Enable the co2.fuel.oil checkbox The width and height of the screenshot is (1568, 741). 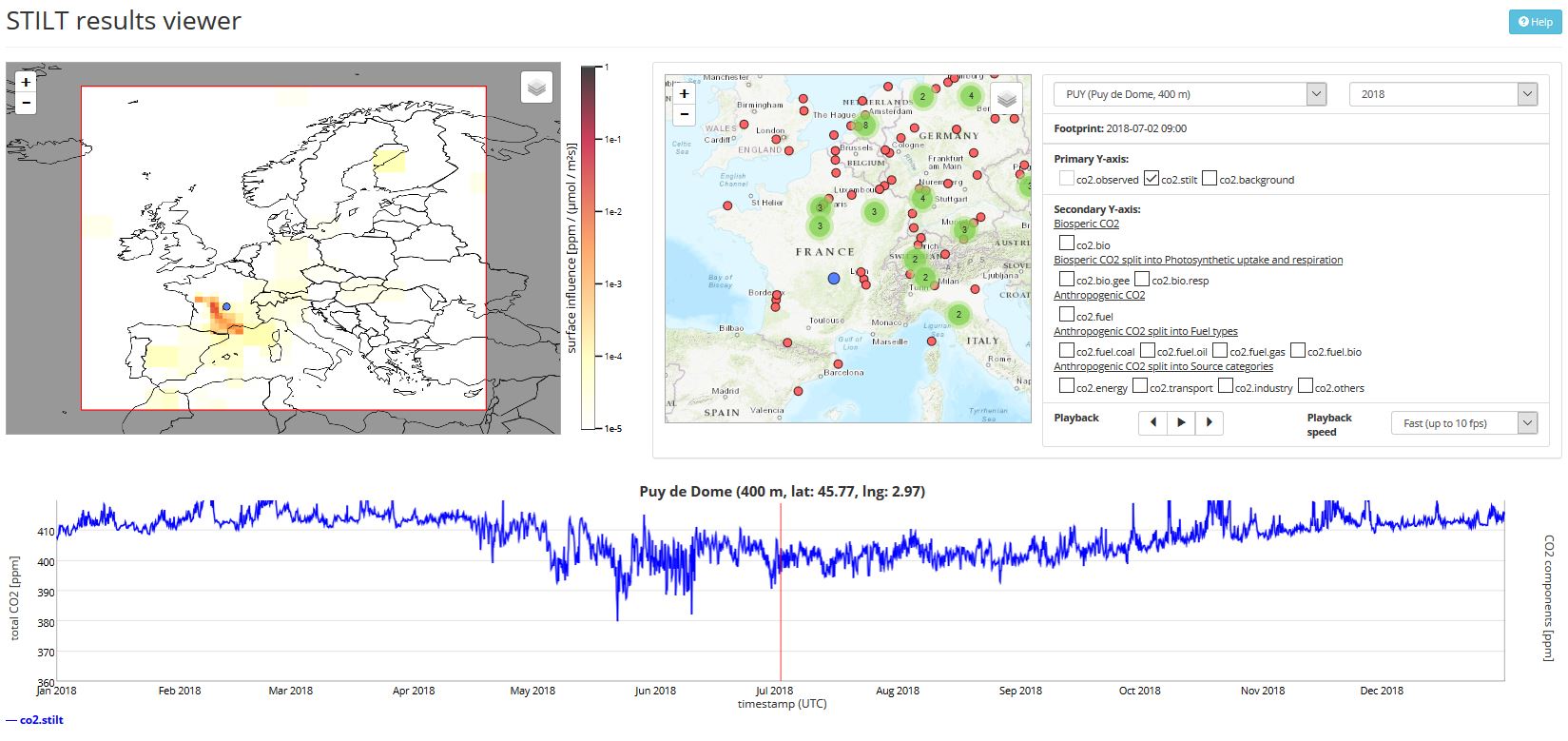(x=1148, y=350)
